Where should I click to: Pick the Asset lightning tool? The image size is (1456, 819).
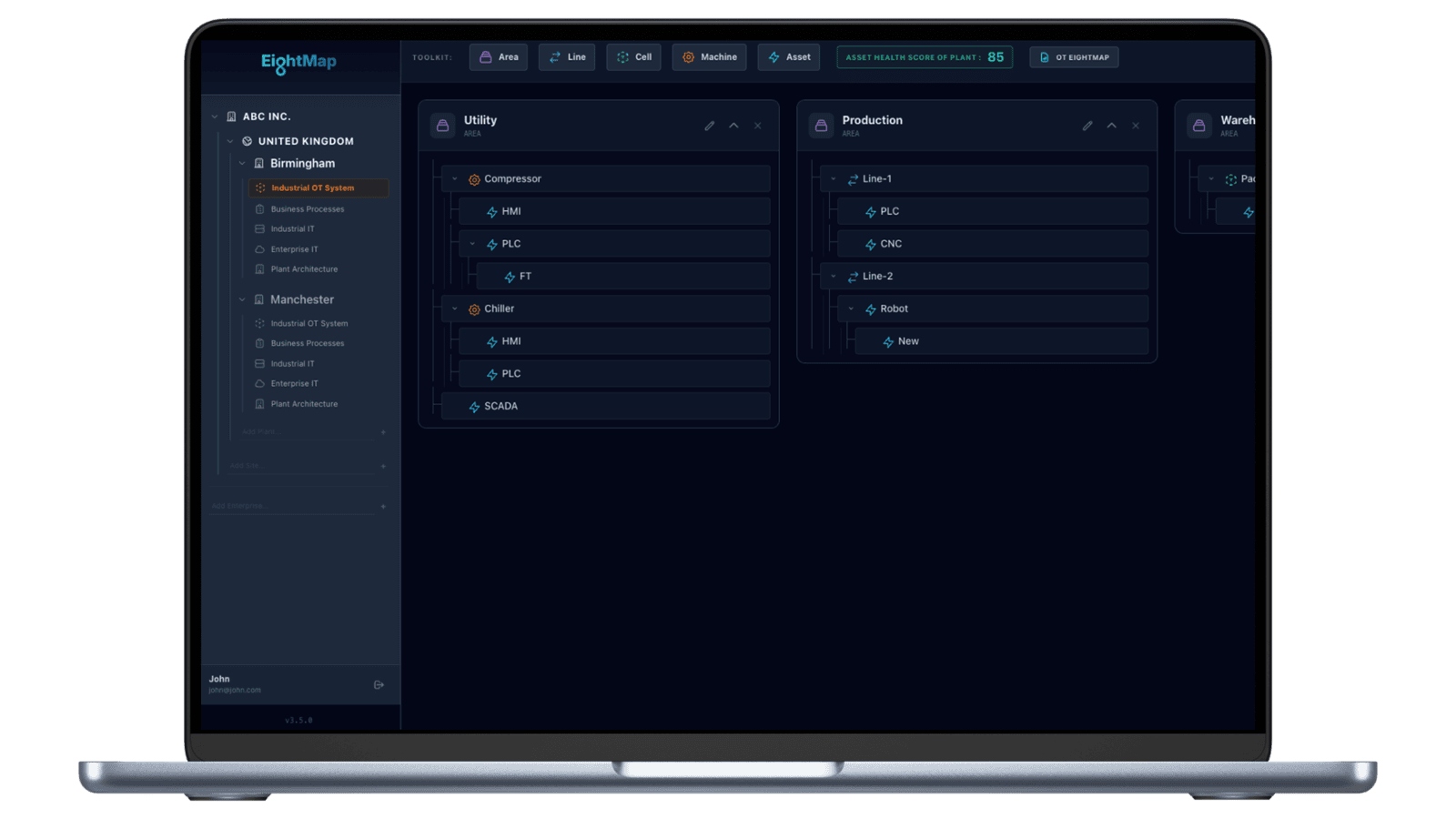click(x=788, y=57)
